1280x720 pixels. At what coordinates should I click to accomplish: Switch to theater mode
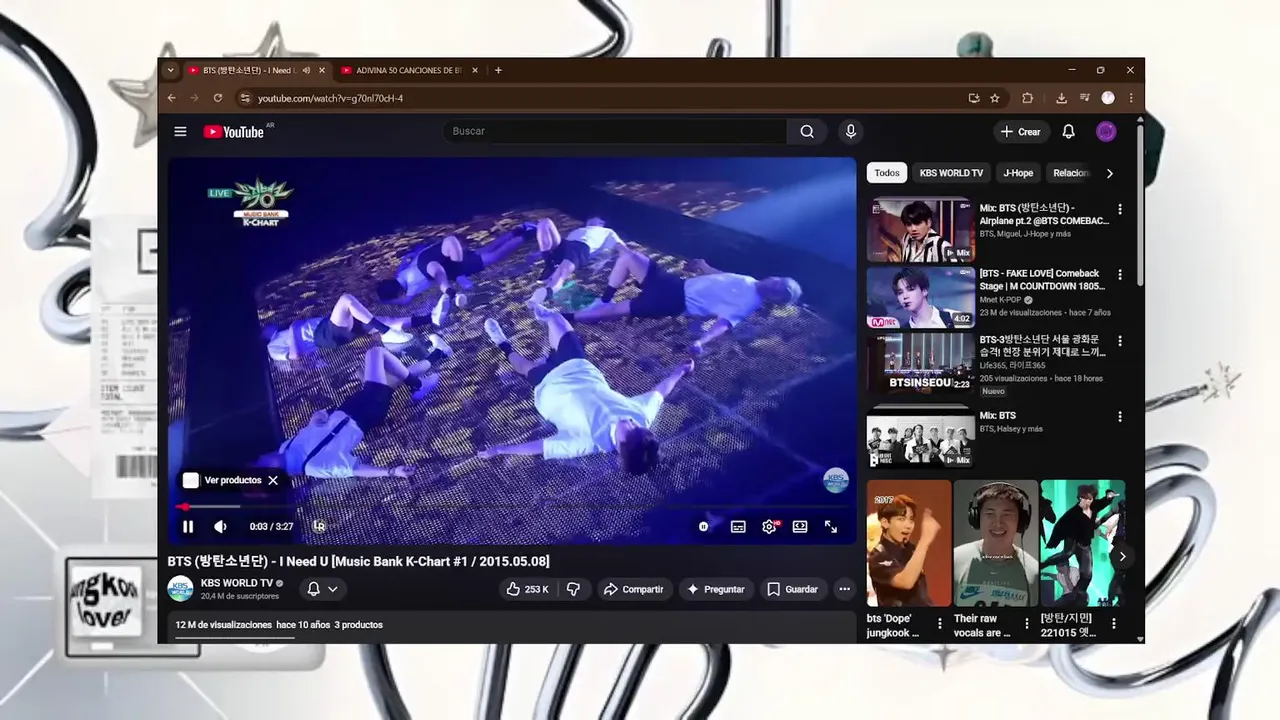click(x=800, y=526)
